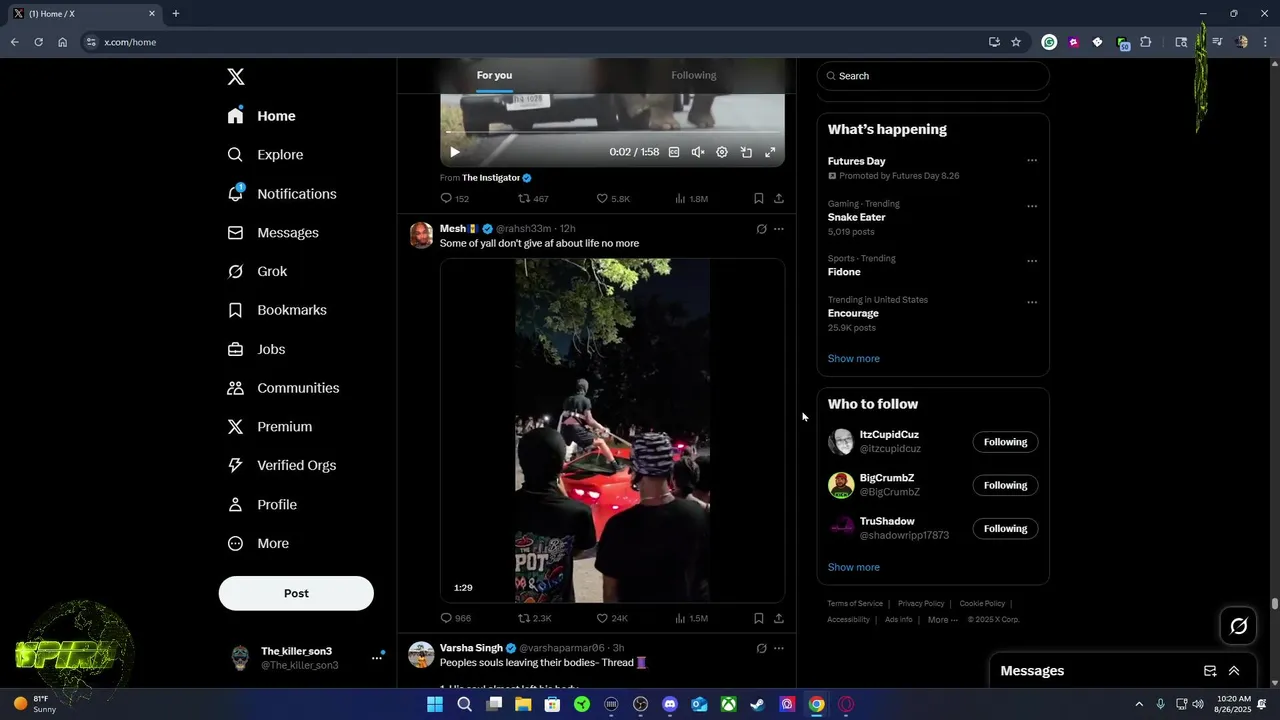Compose new message in Messages drawer
The height and width of the screenshot is (720, 1280).
pos(1210,671)
